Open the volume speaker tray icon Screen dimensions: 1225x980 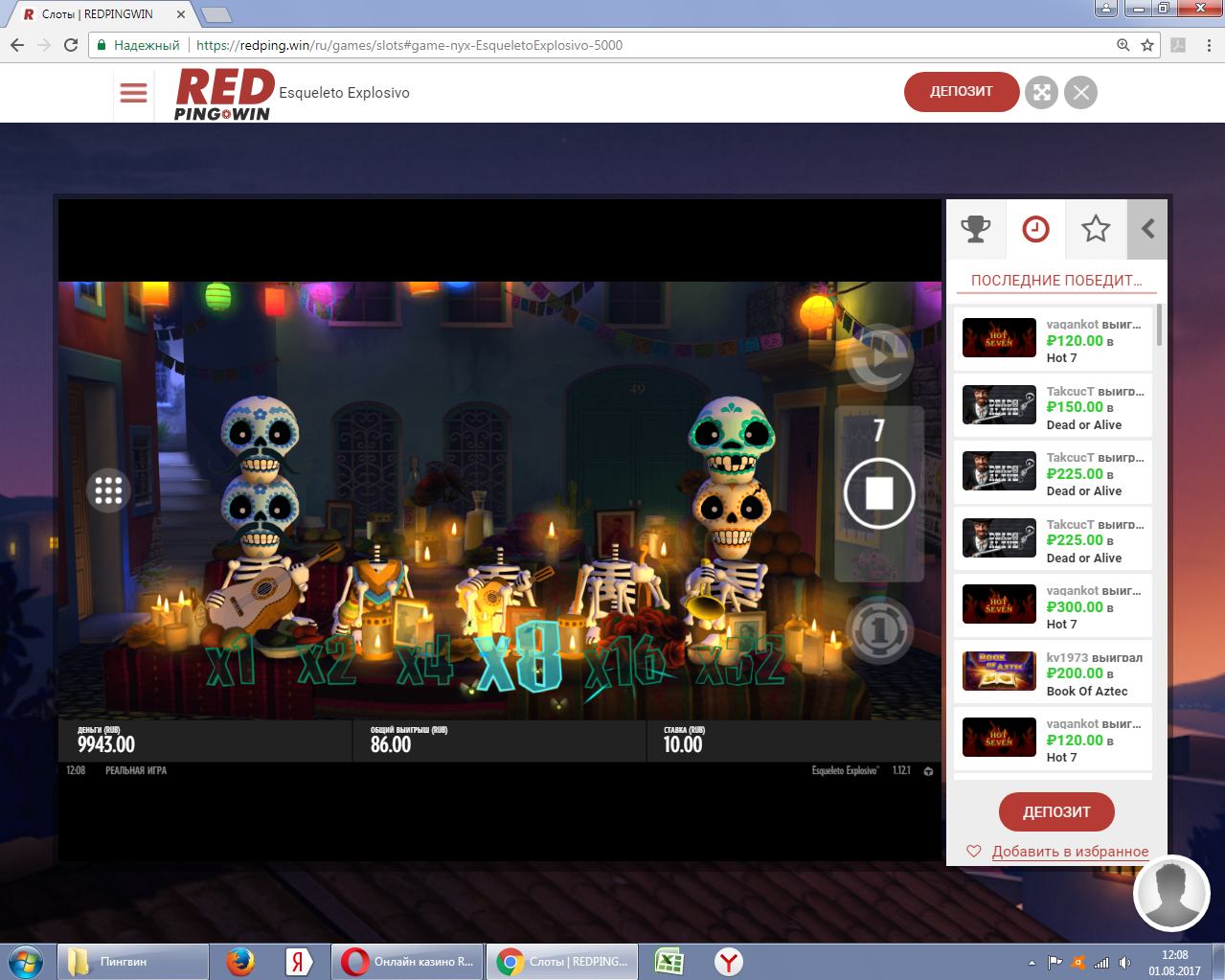click(x=1124, y=963)
